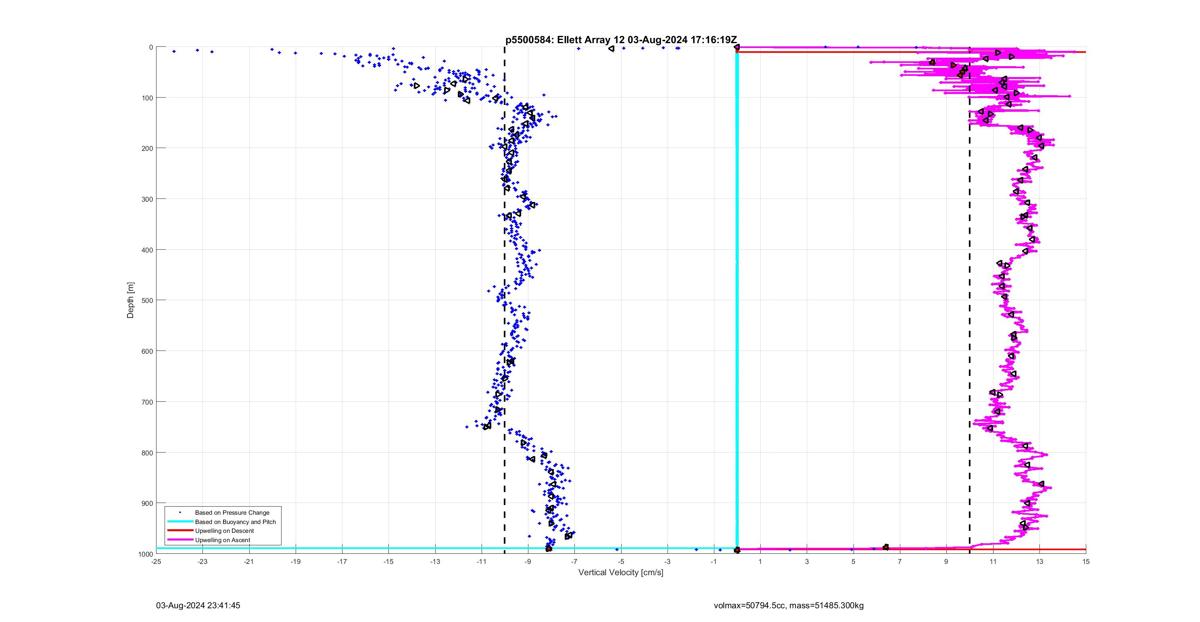Click the velocity axis tick label "15"
The width and height of the screenshot is (1200, 622).
coord(1086,562)
